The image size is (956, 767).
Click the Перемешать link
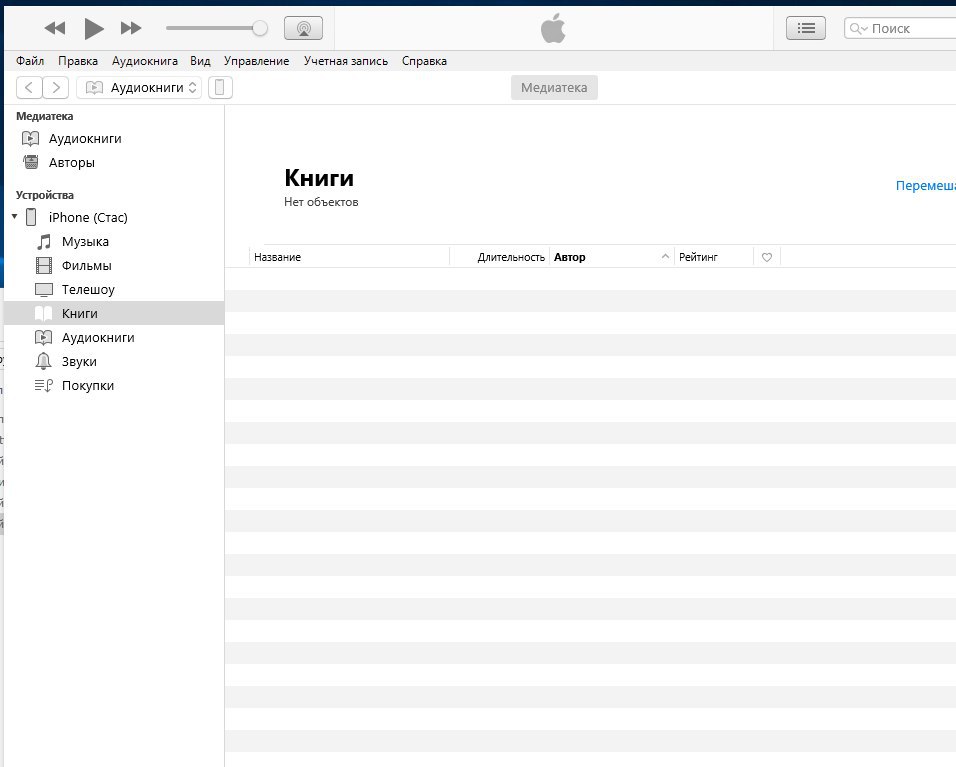[x=926, y=186]
